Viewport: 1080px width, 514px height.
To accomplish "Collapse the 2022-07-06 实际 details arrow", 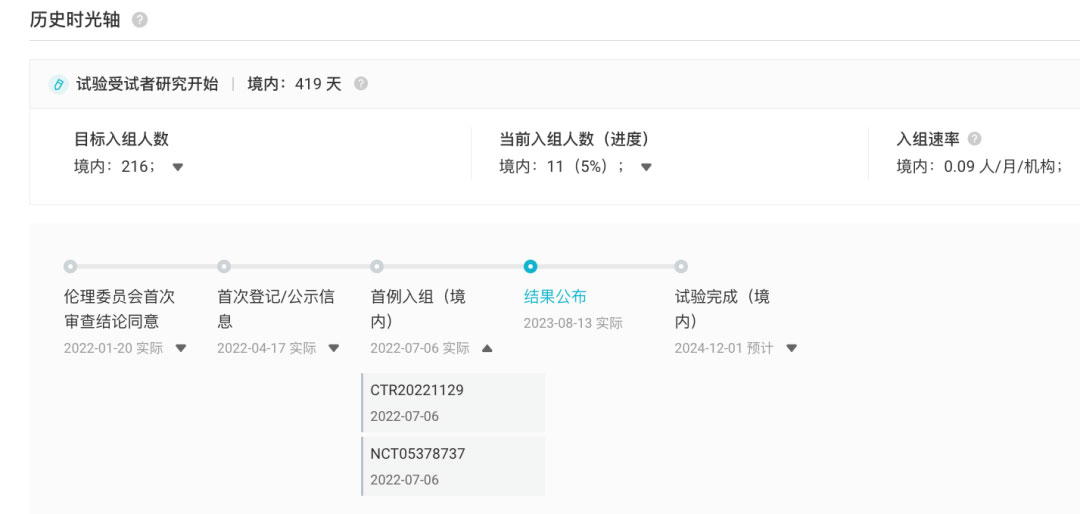I will pos(487,349).
